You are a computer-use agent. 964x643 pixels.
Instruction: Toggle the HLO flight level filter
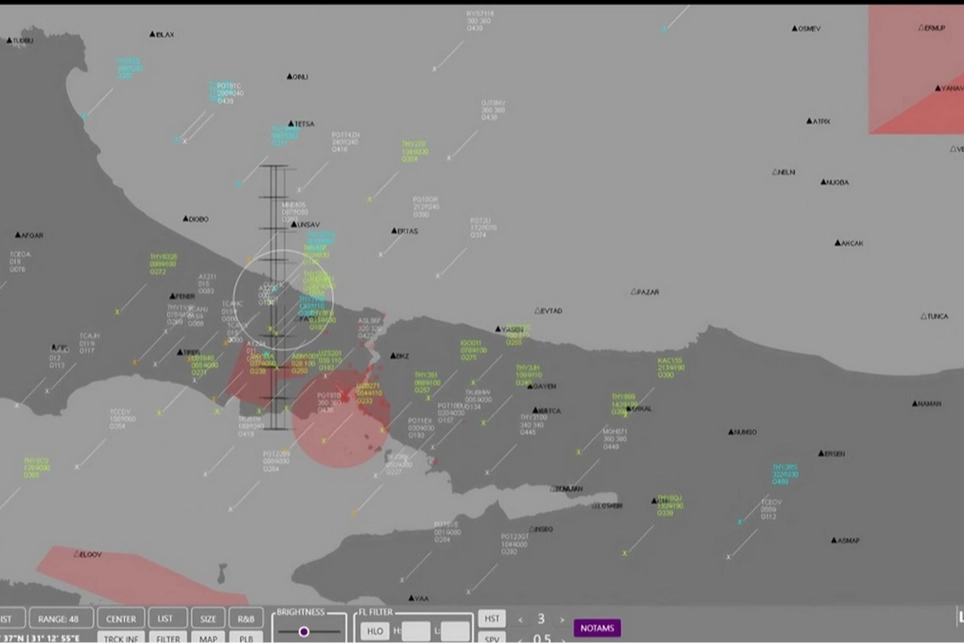click(x=375, y=631)
